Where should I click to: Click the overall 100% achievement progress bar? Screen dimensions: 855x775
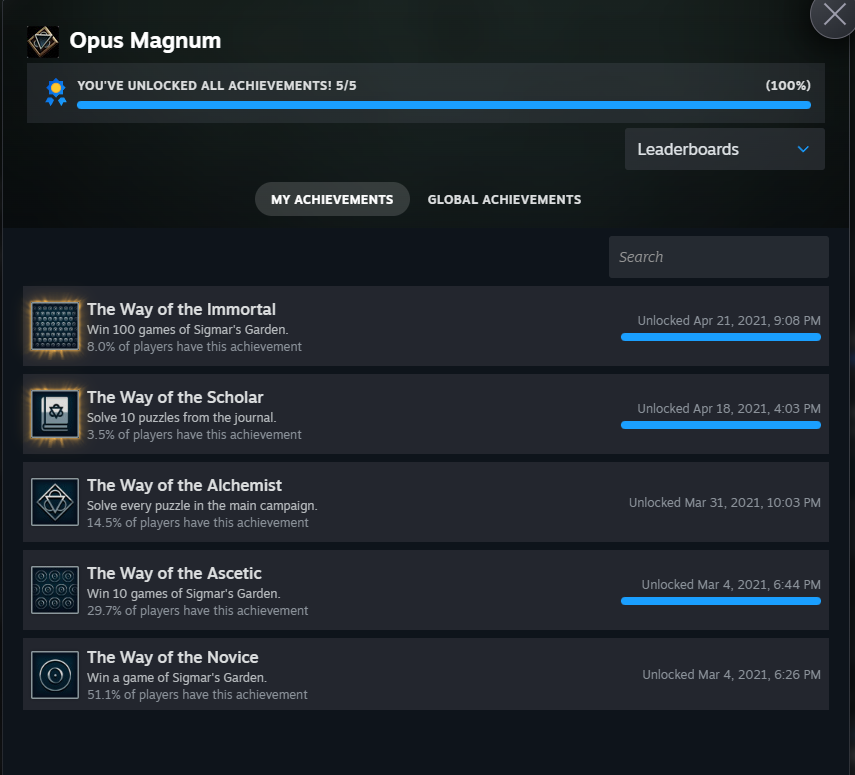444,105
